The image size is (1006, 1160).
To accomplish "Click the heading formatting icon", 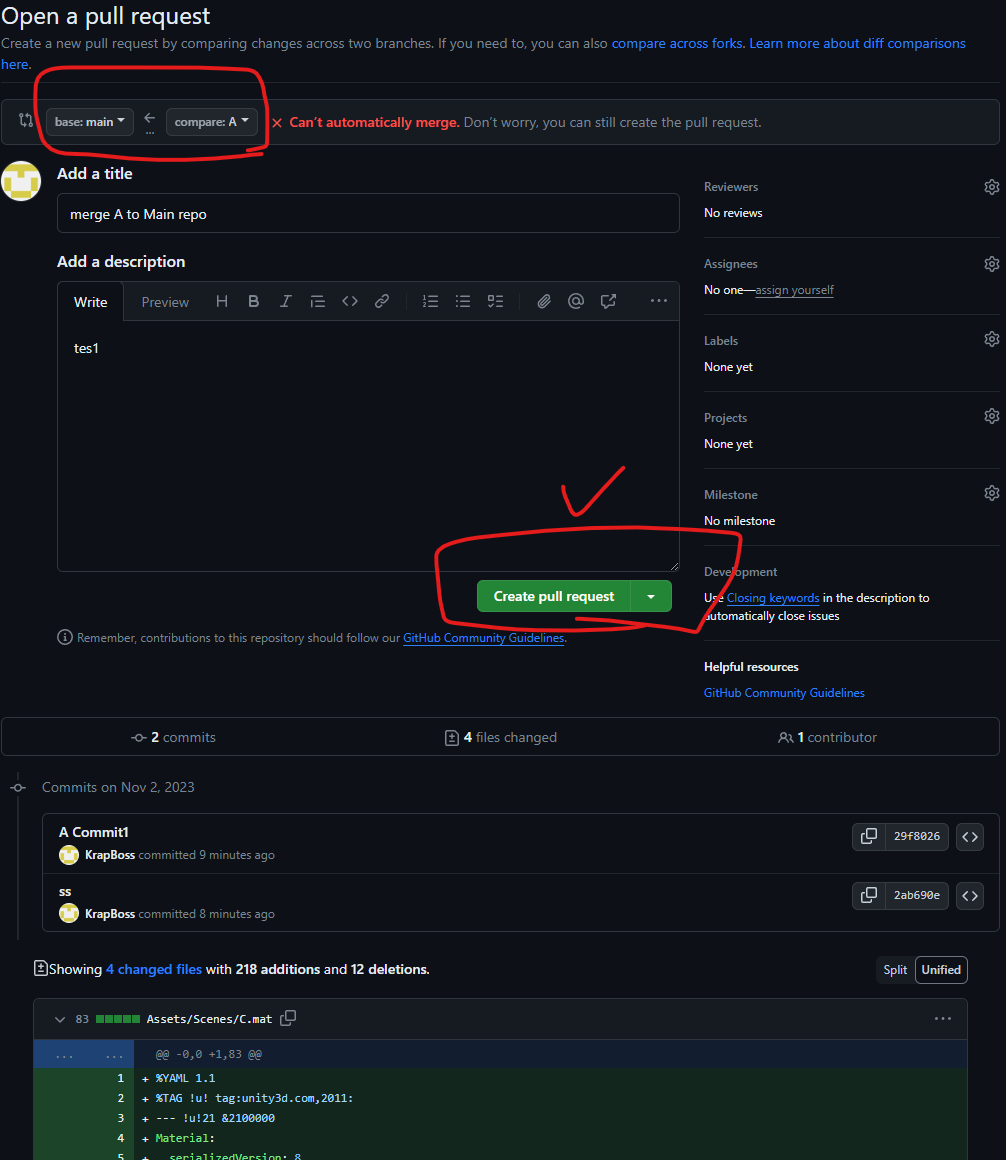I will pyautogui.click(x=222, y=301).
